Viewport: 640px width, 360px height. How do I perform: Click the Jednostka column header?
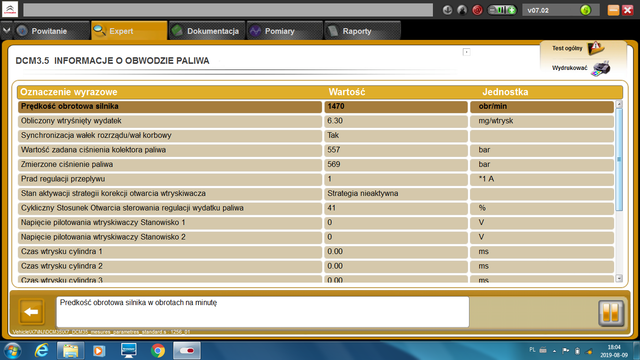coord(505,92)
